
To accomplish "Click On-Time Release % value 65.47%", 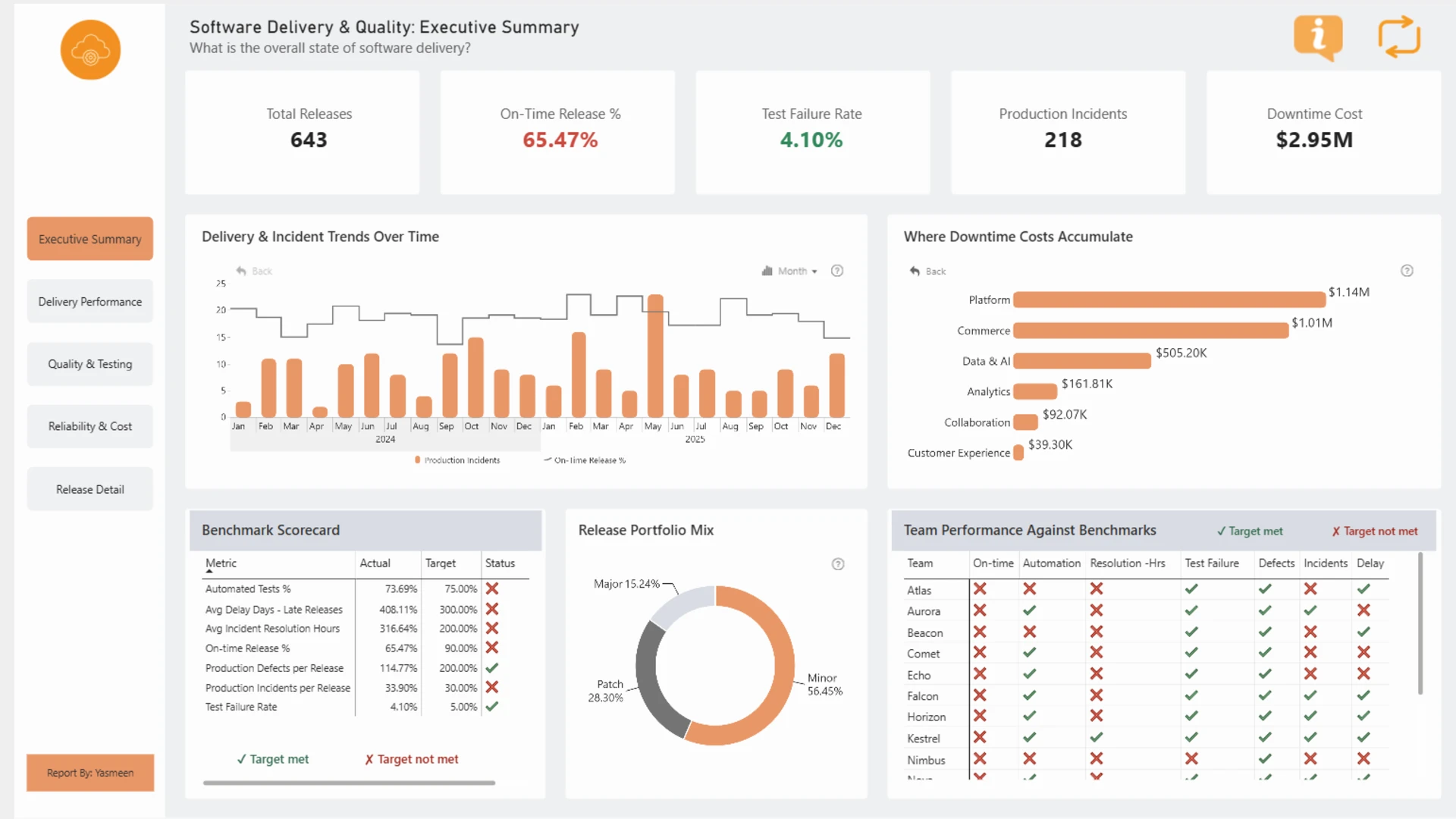I will 560,140.
